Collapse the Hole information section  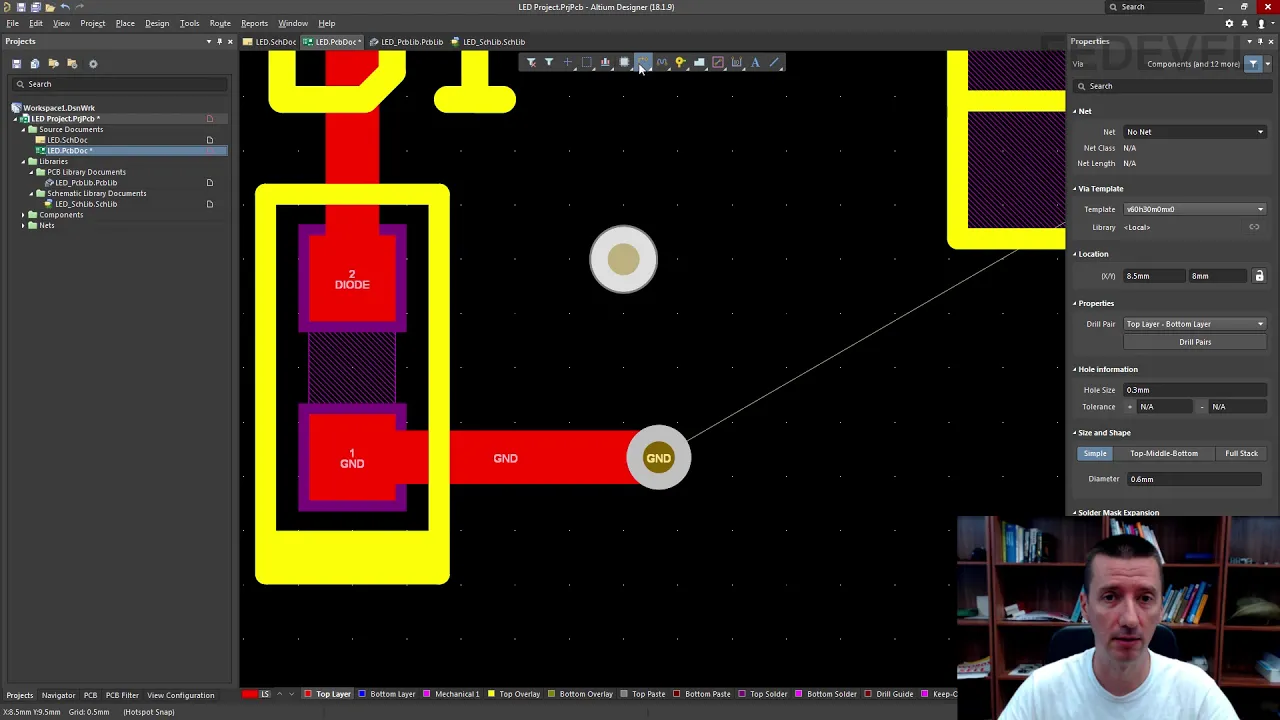pos(1075,370)
